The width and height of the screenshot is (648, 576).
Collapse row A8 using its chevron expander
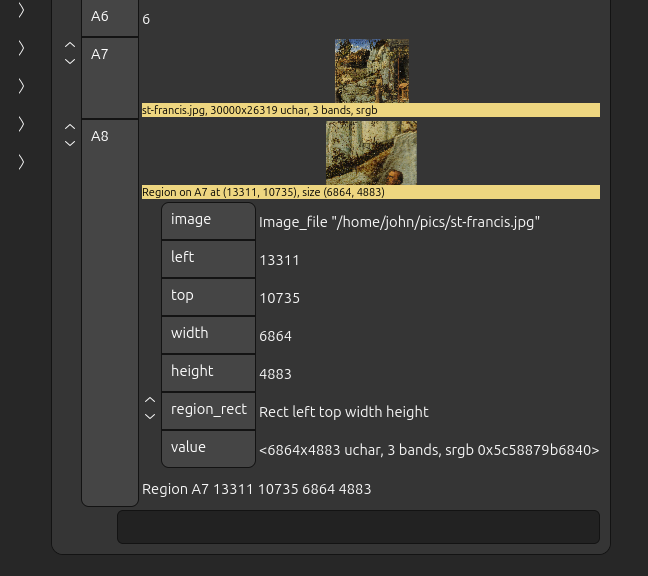70,135
